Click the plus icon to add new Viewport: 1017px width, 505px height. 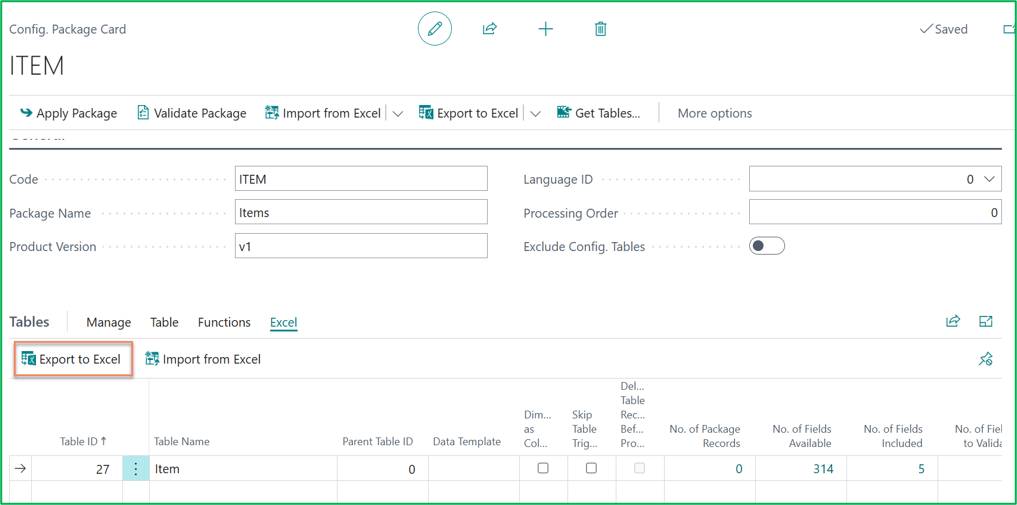coord(546,29)
